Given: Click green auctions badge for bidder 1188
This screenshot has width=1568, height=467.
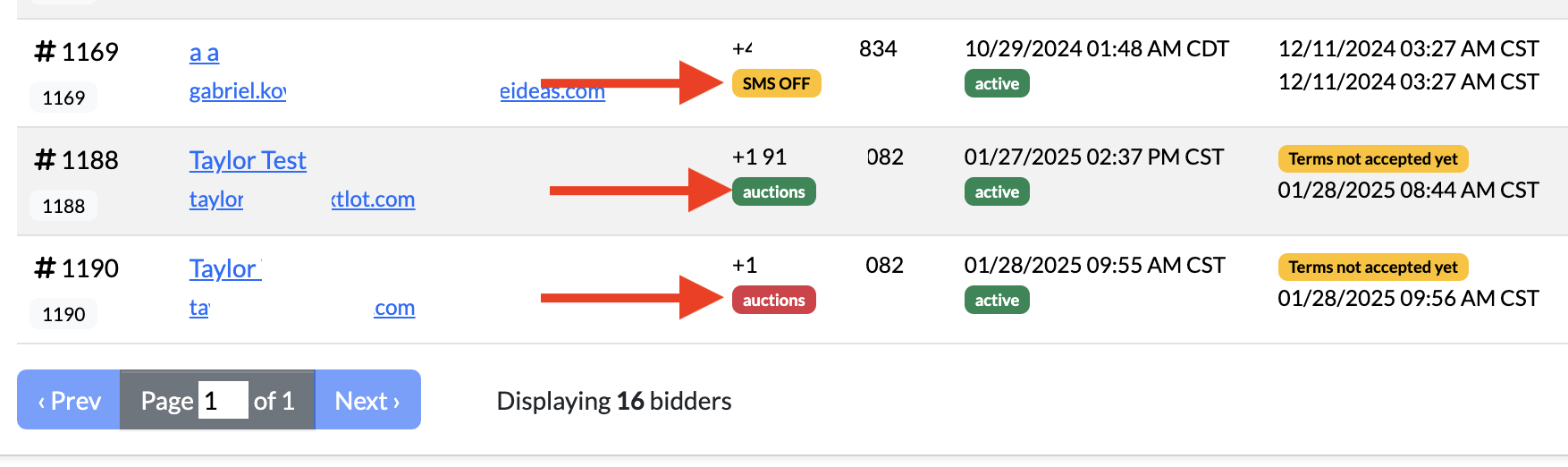Looking at the screenshot, I should pos(773,192).
